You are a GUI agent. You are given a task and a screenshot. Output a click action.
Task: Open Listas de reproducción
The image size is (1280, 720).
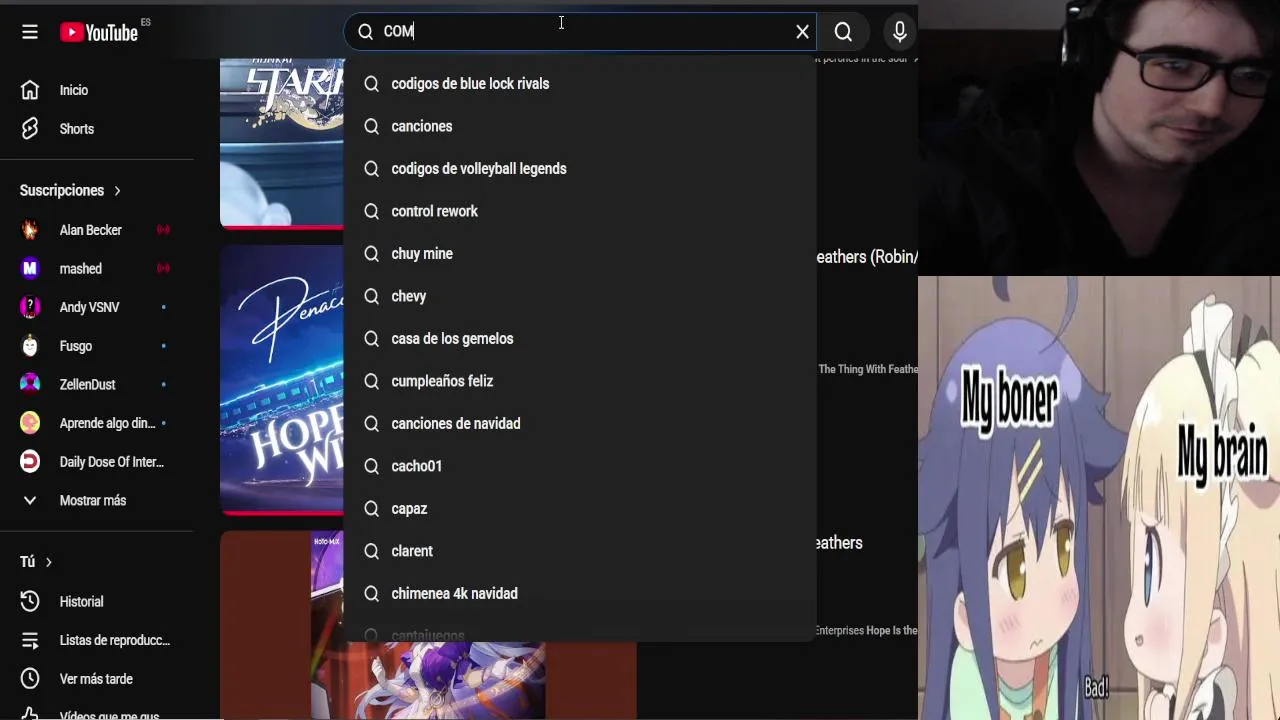[x=96, y=640]
